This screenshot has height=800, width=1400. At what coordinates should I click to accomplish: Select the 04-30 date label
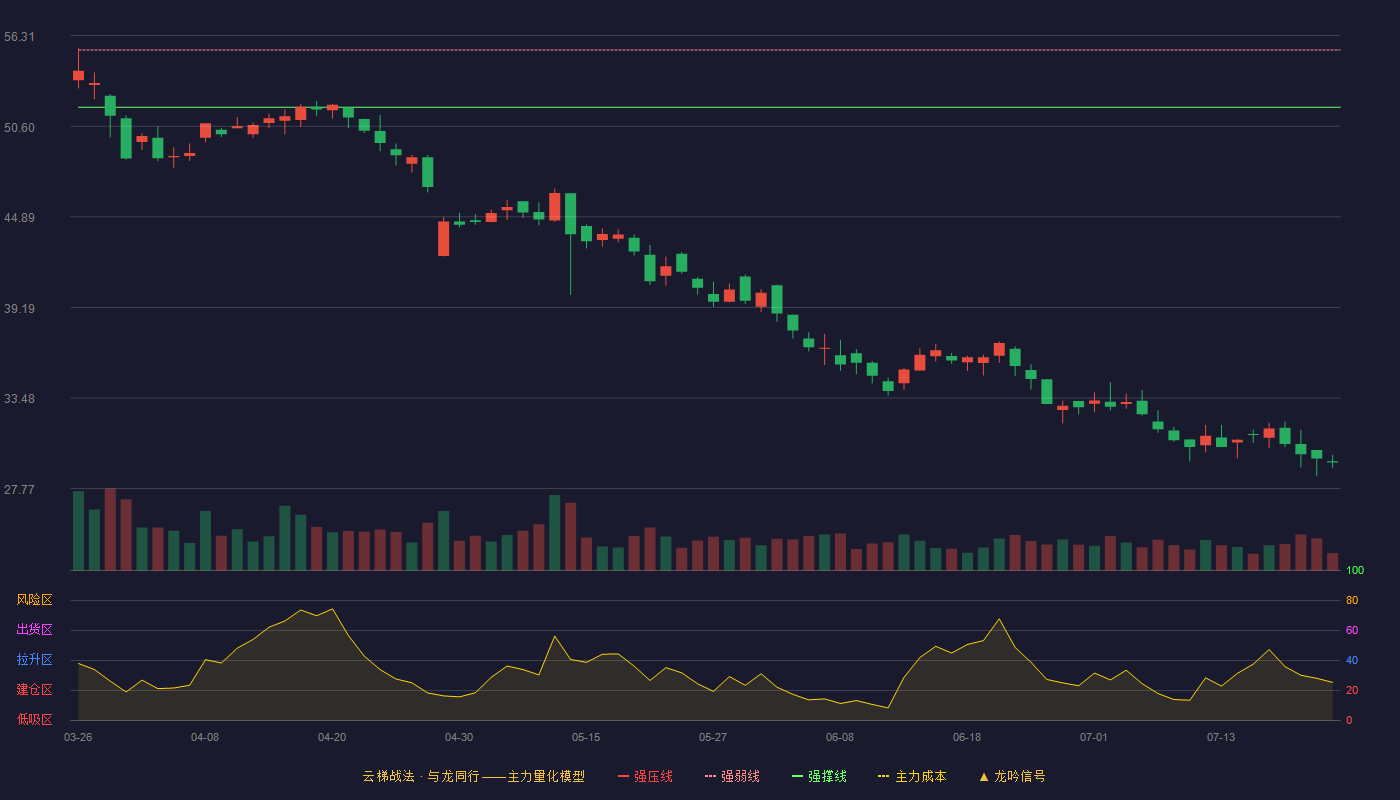[459, 737]
